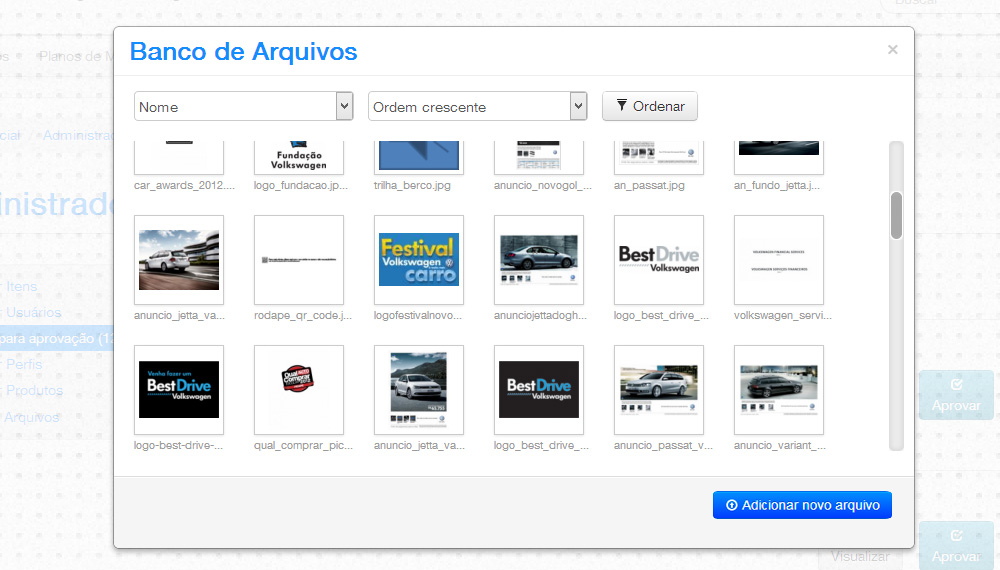Click the anuncio_novogol_ filename

(543, 186)
